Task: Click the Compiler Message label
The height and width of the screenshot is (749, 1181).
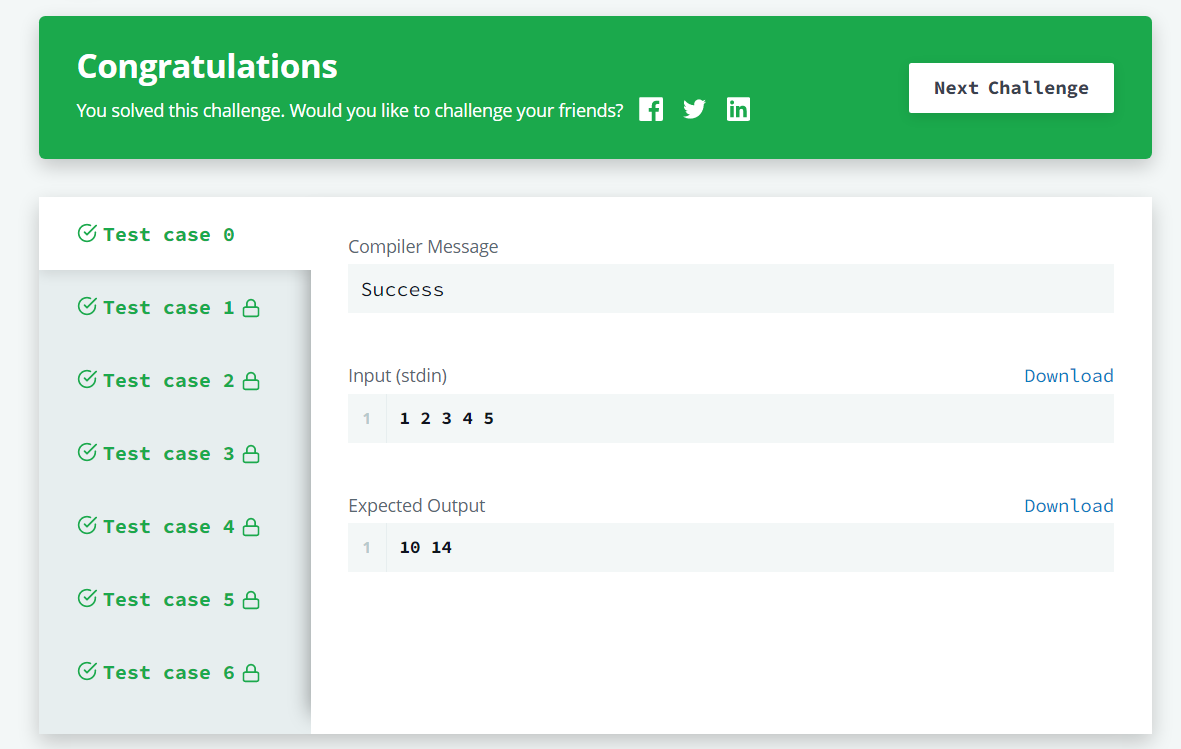Action: pos(423,246)
